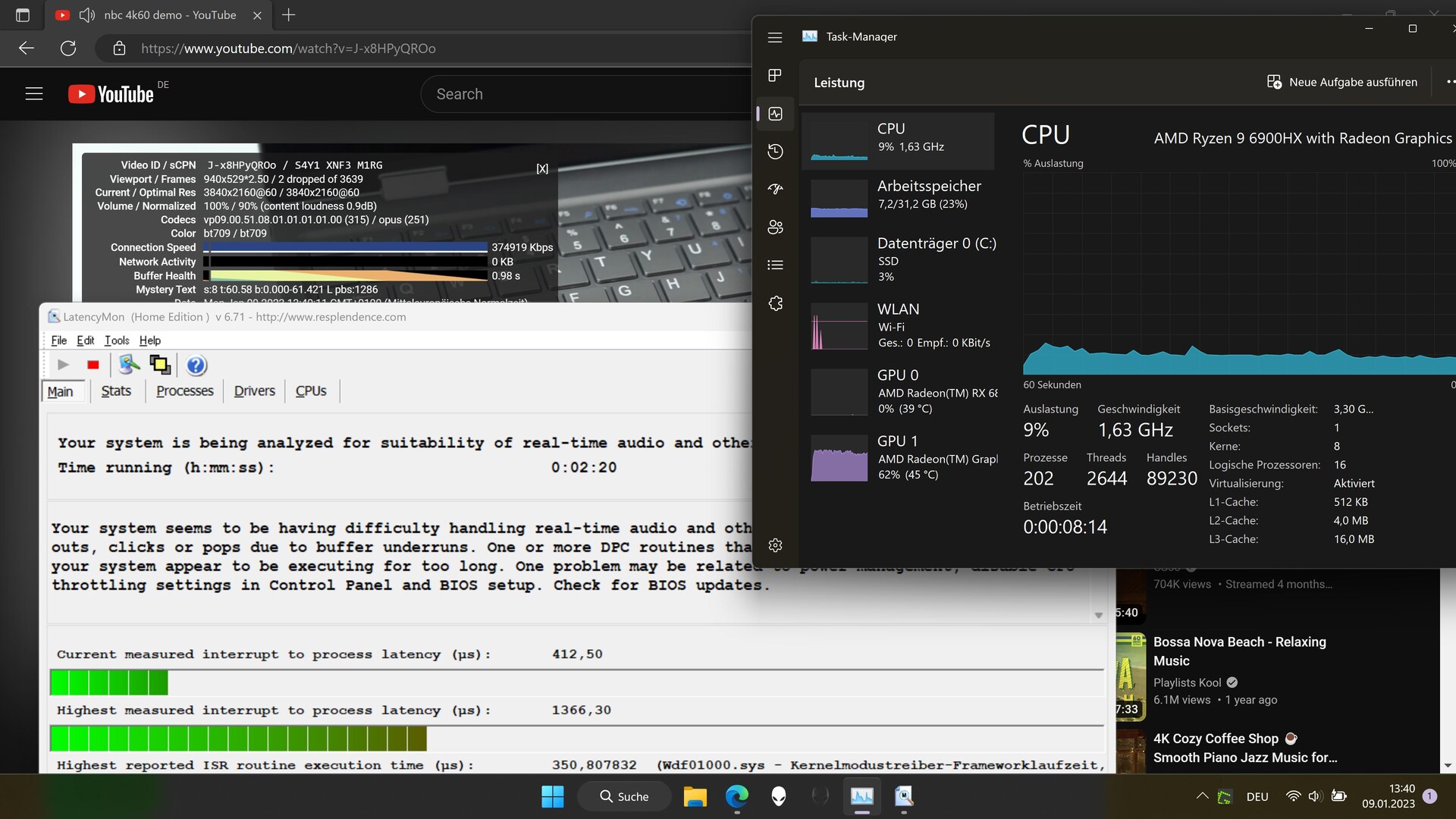This screenshot has width=1456, height=819.
Task: Open Task Manager hamburger navigation menu
Action: pos(774,37)
